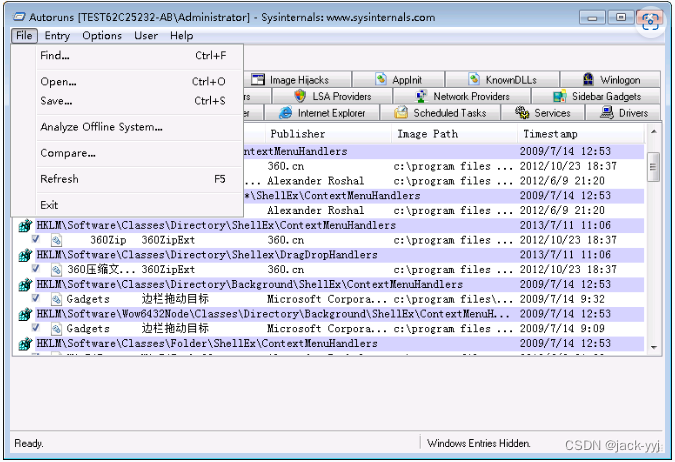Click Network Providers tab icon
Viewport: 675px width, 462px height.
click(x=421, y=96)
